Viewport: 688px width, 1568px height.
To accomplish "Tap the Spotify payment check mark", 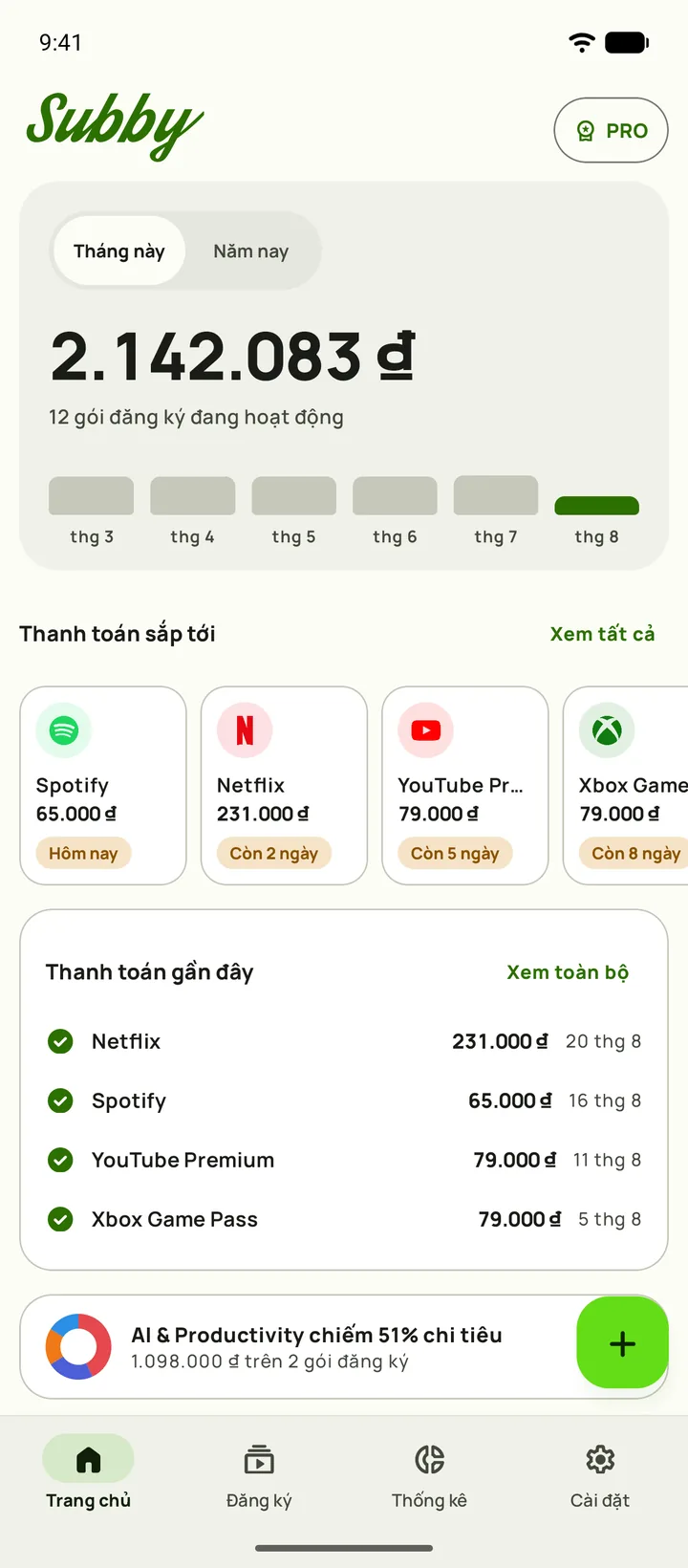I will click(x=60, y=1100).
